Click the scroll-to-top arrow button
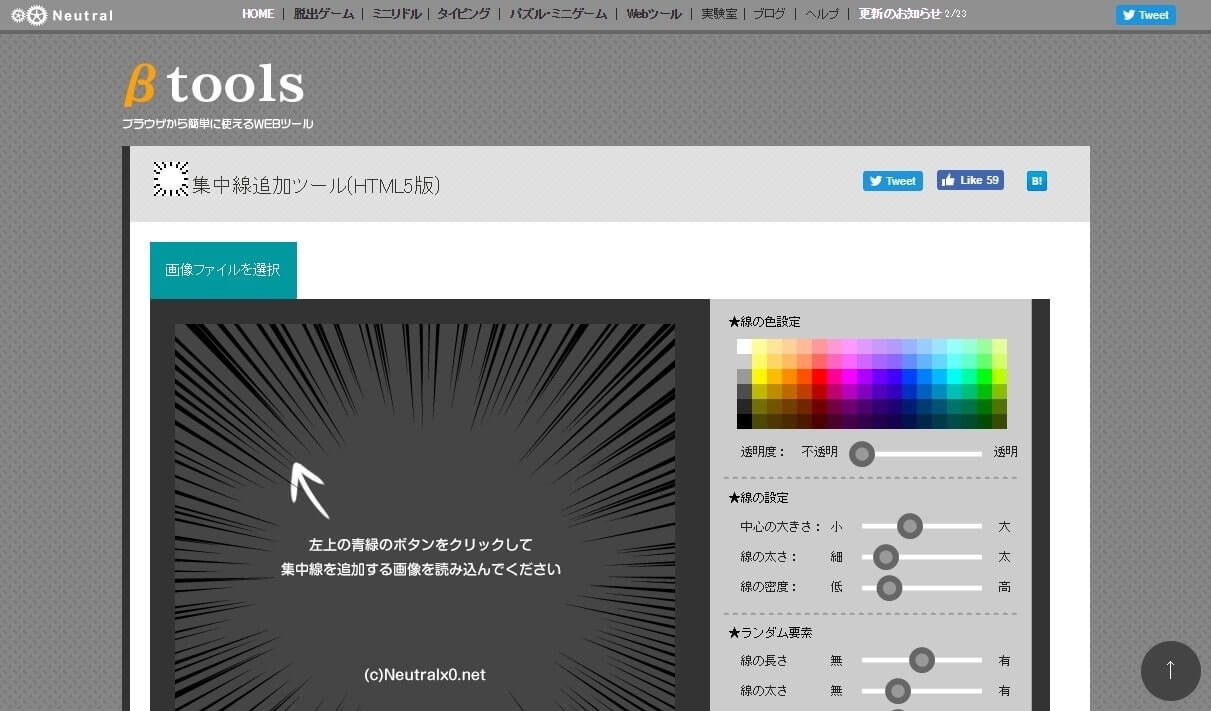 1170,671
